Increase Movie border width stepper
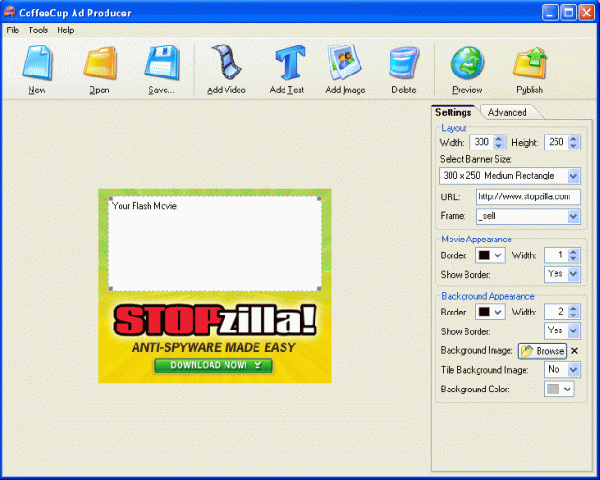This screenshot has width=600, height=480. pos(573,252)
